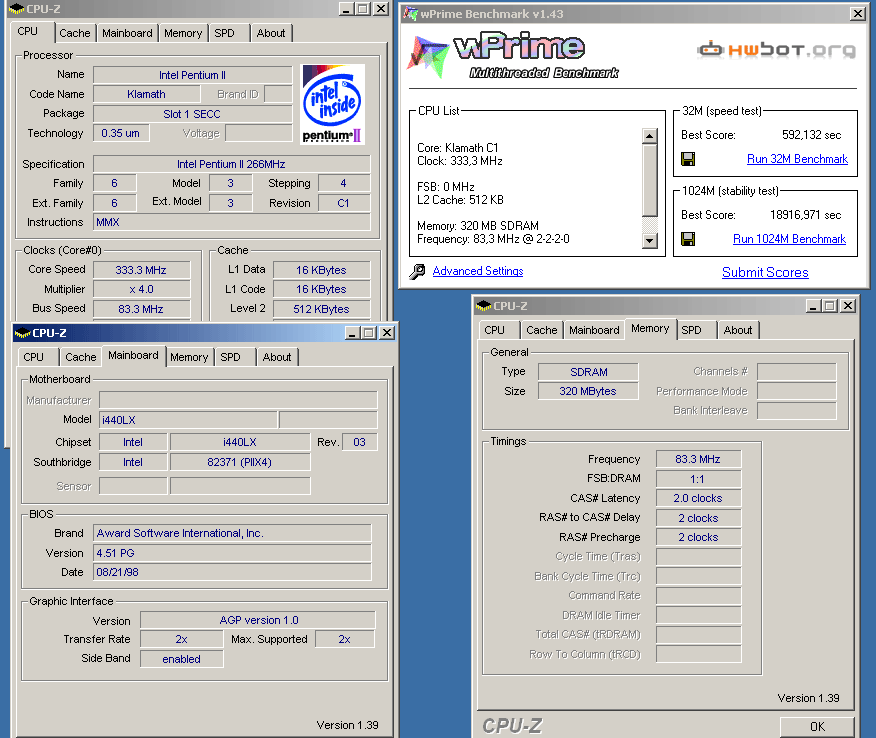
Task: Click the BIOS Date value 08/21/98
Action: click(x=232, y=572)
